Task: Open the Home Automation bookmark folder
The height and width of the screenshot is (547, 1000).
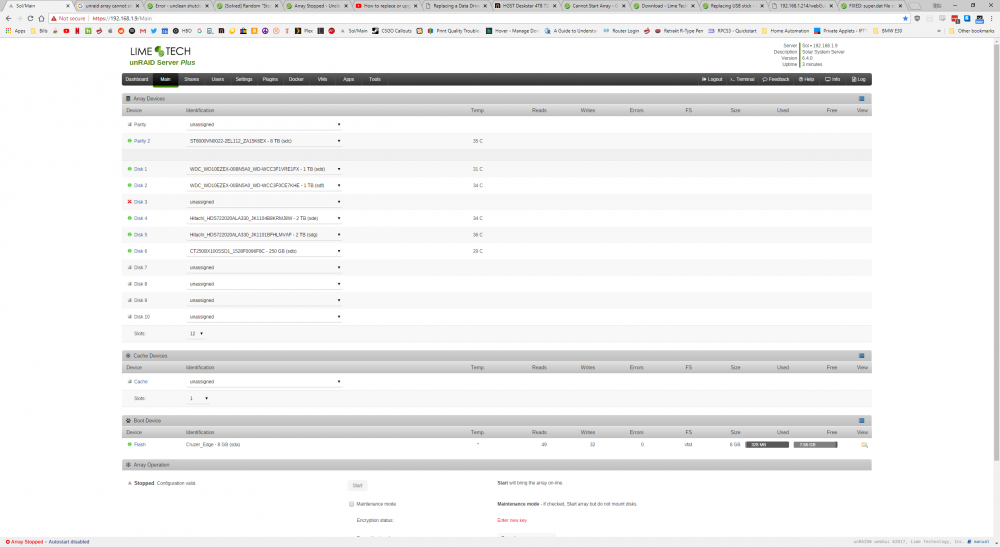Action: point(785,31)
